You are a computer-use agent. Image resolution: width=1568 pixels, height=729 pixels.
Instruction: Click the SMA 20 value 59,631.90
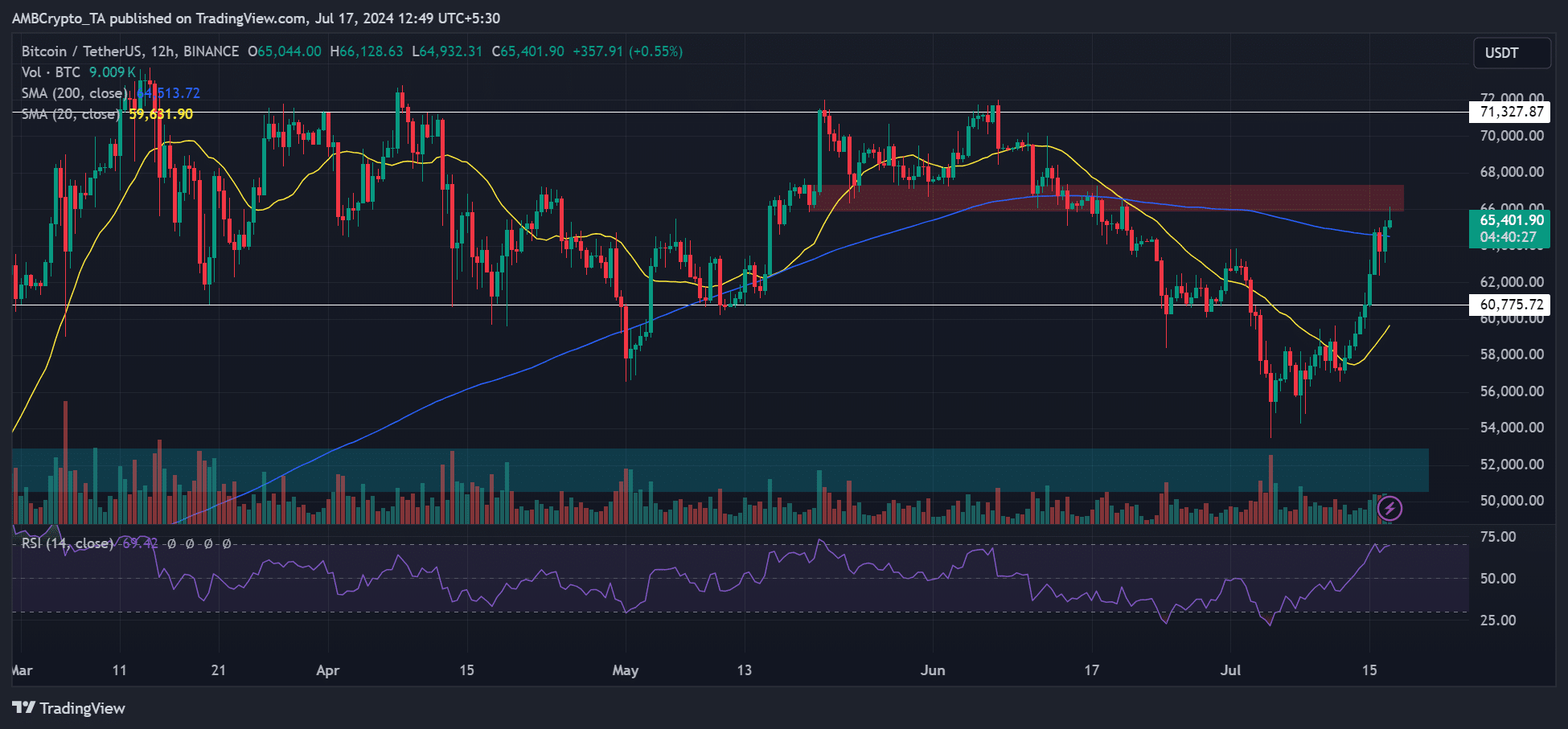coord(161,114)
